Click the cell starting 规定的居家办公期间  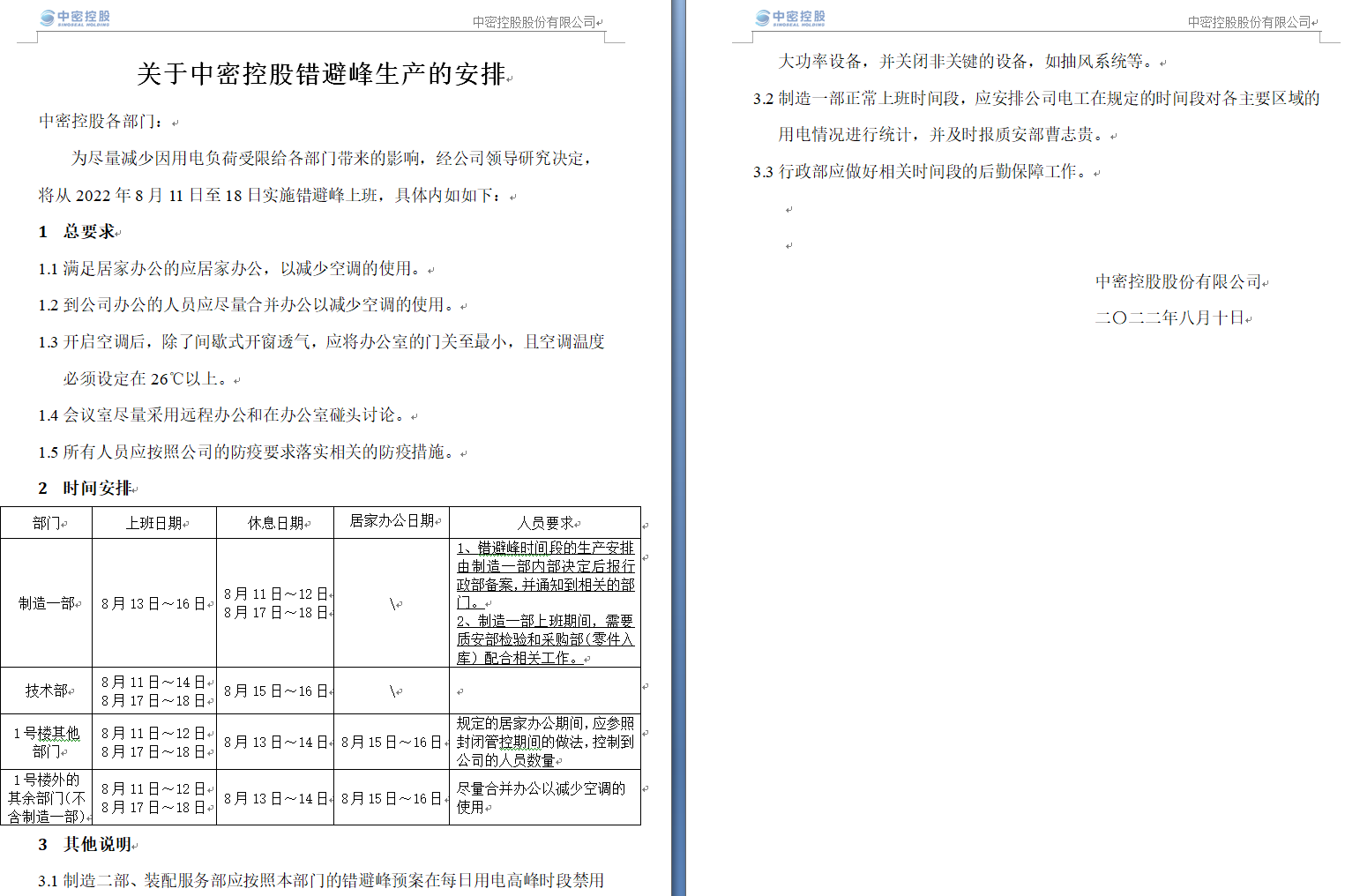click(545, 742)
